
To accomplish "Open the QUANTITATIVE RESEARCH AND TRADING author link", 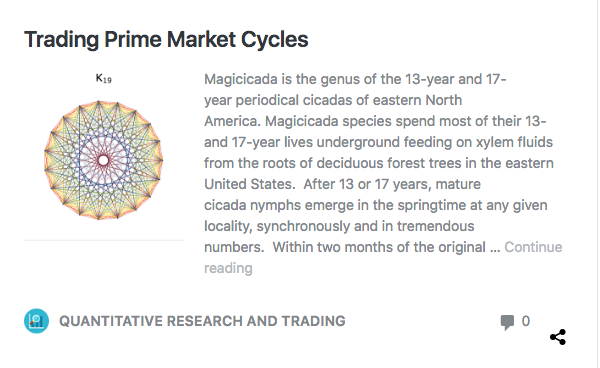I will (202, 321).
